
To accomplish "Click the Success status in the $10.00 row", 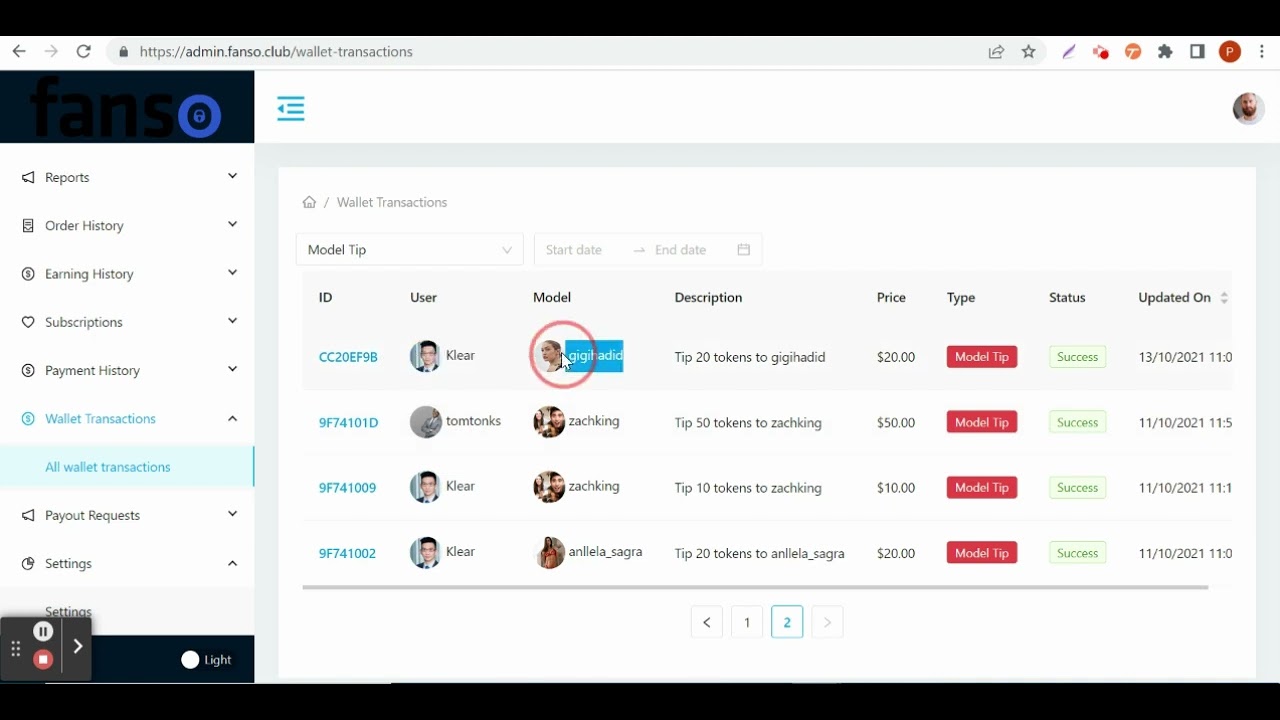I will point(1077,488).
